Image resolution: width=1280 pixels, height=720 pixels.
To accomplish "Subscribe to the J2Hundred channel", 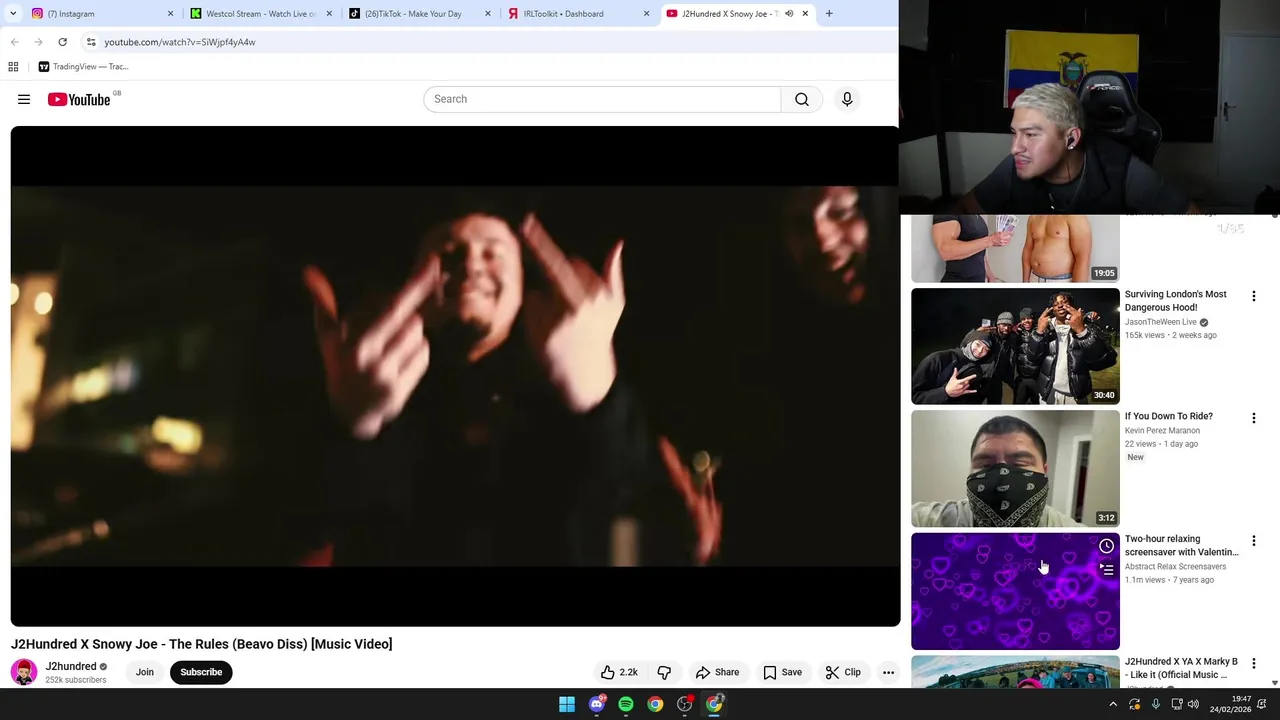I will pos(201,672).
